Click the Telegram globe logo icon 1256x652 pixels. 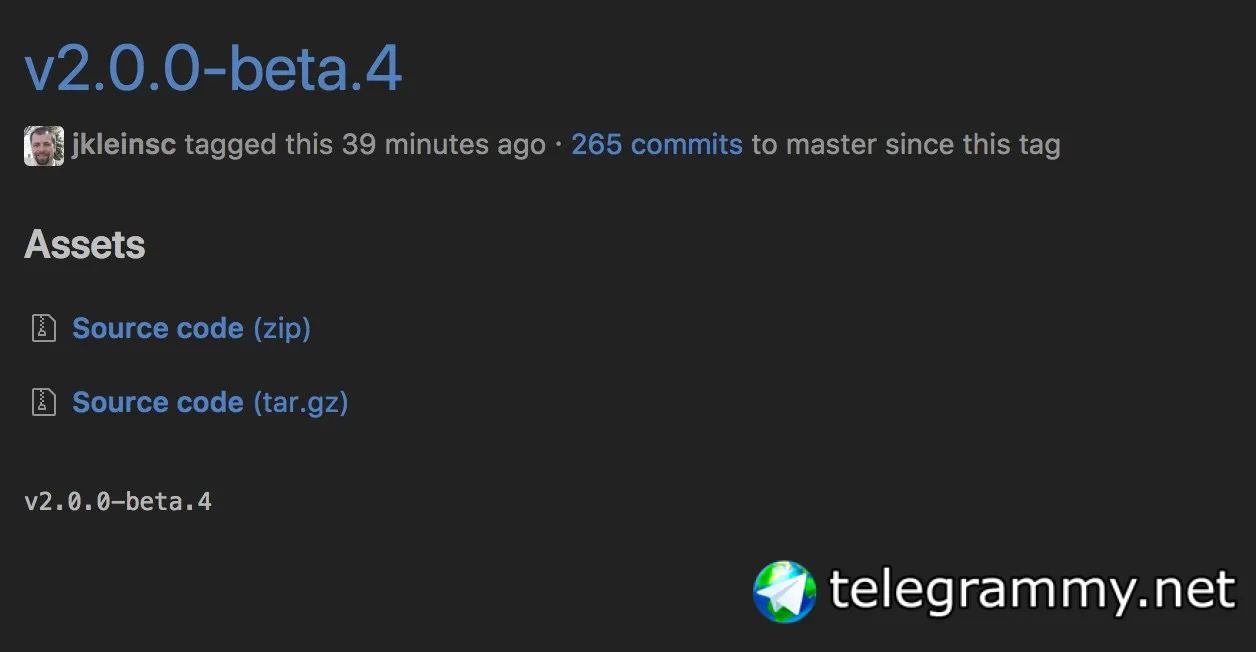785,591
